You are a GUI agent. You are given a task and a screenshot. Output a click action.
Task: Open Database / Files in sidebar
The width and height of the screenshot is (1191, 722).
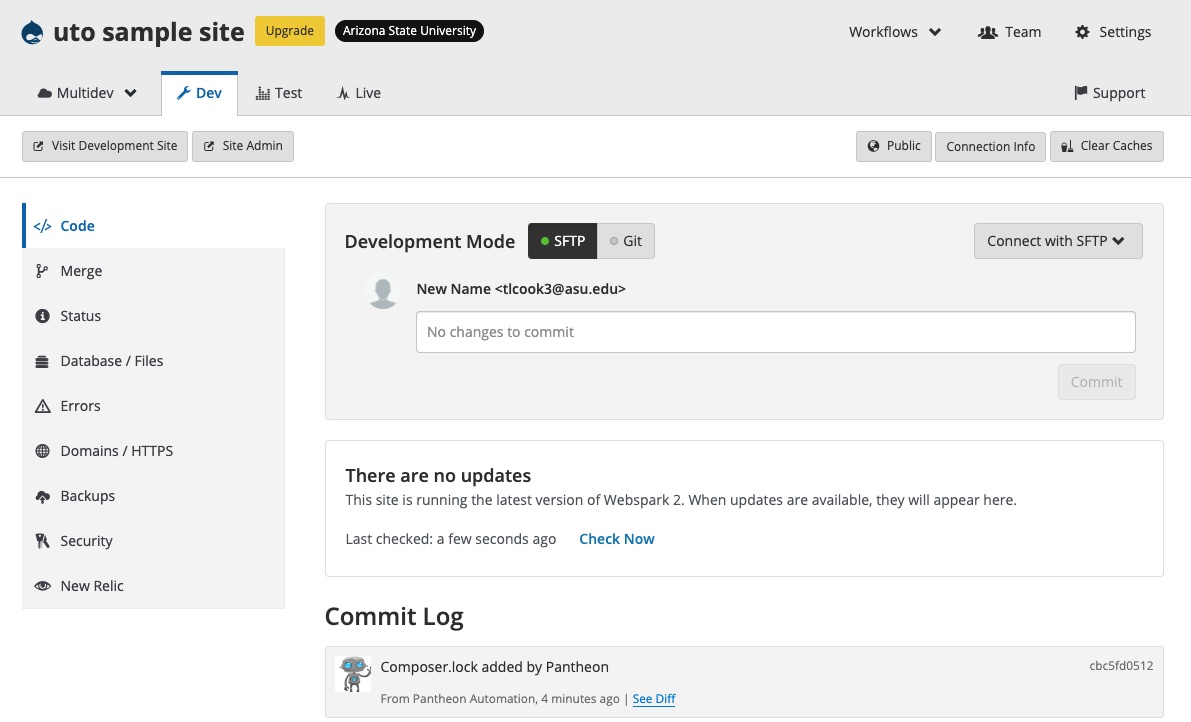[x=153, y=361]
